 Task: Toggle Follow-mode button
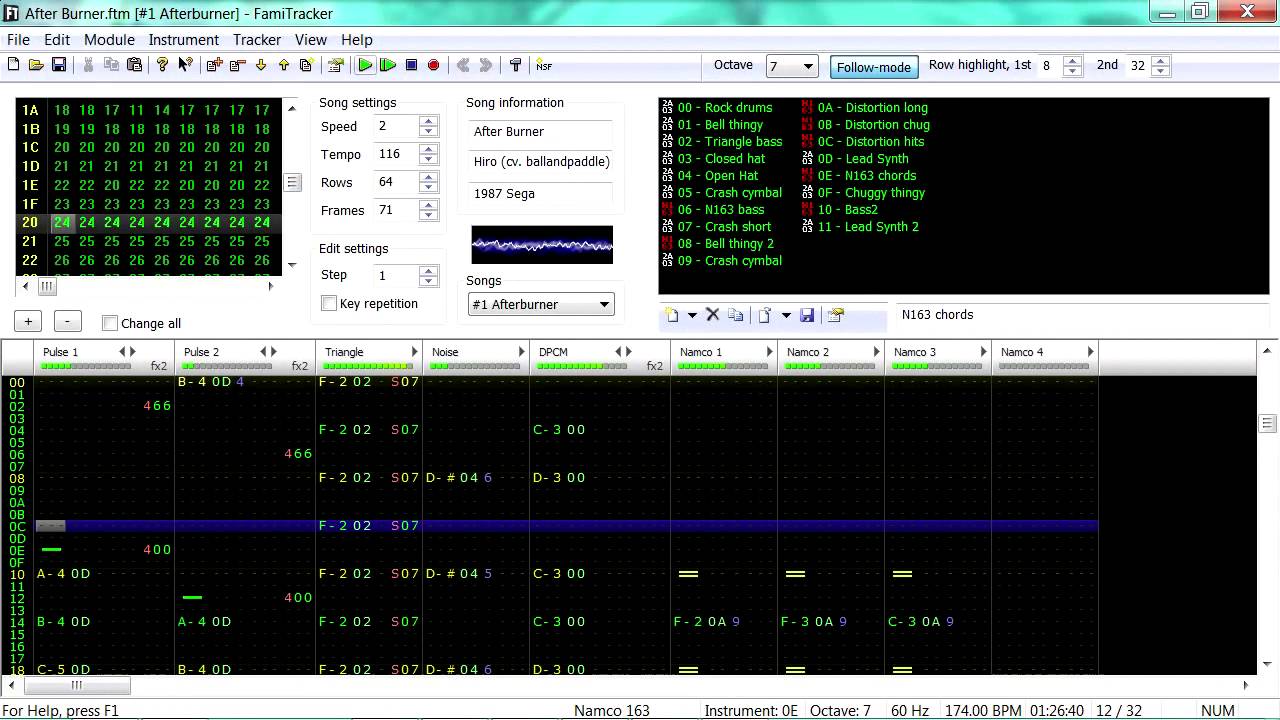[x=874, y=67]
